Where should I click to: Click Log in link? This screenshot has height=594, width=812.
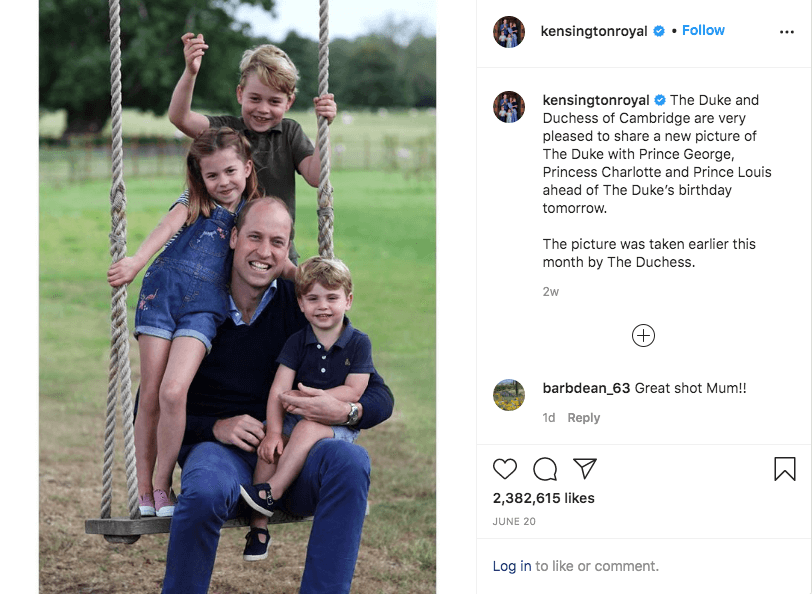tap(512, 566)
